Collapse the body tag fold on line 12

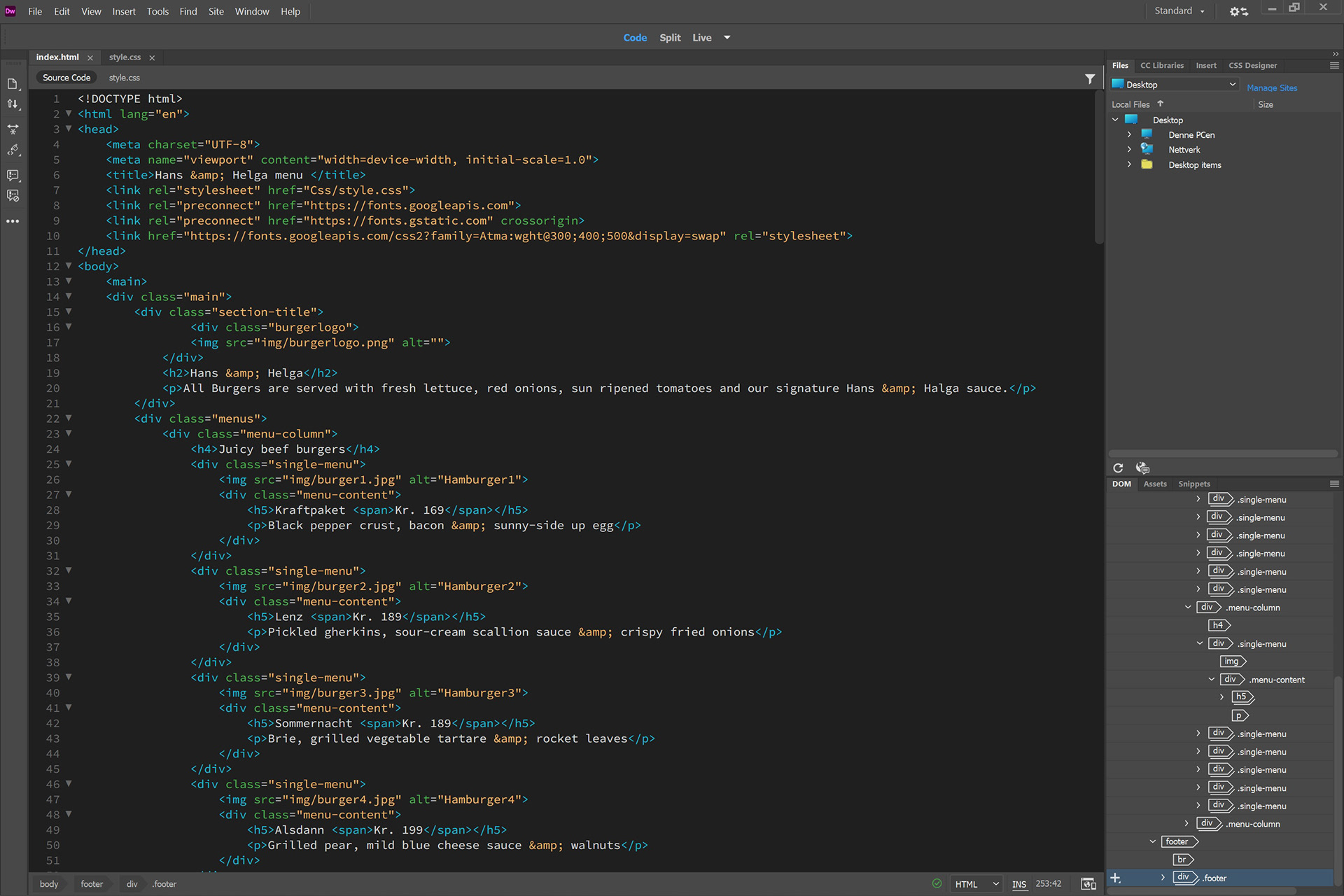[69, 266]
